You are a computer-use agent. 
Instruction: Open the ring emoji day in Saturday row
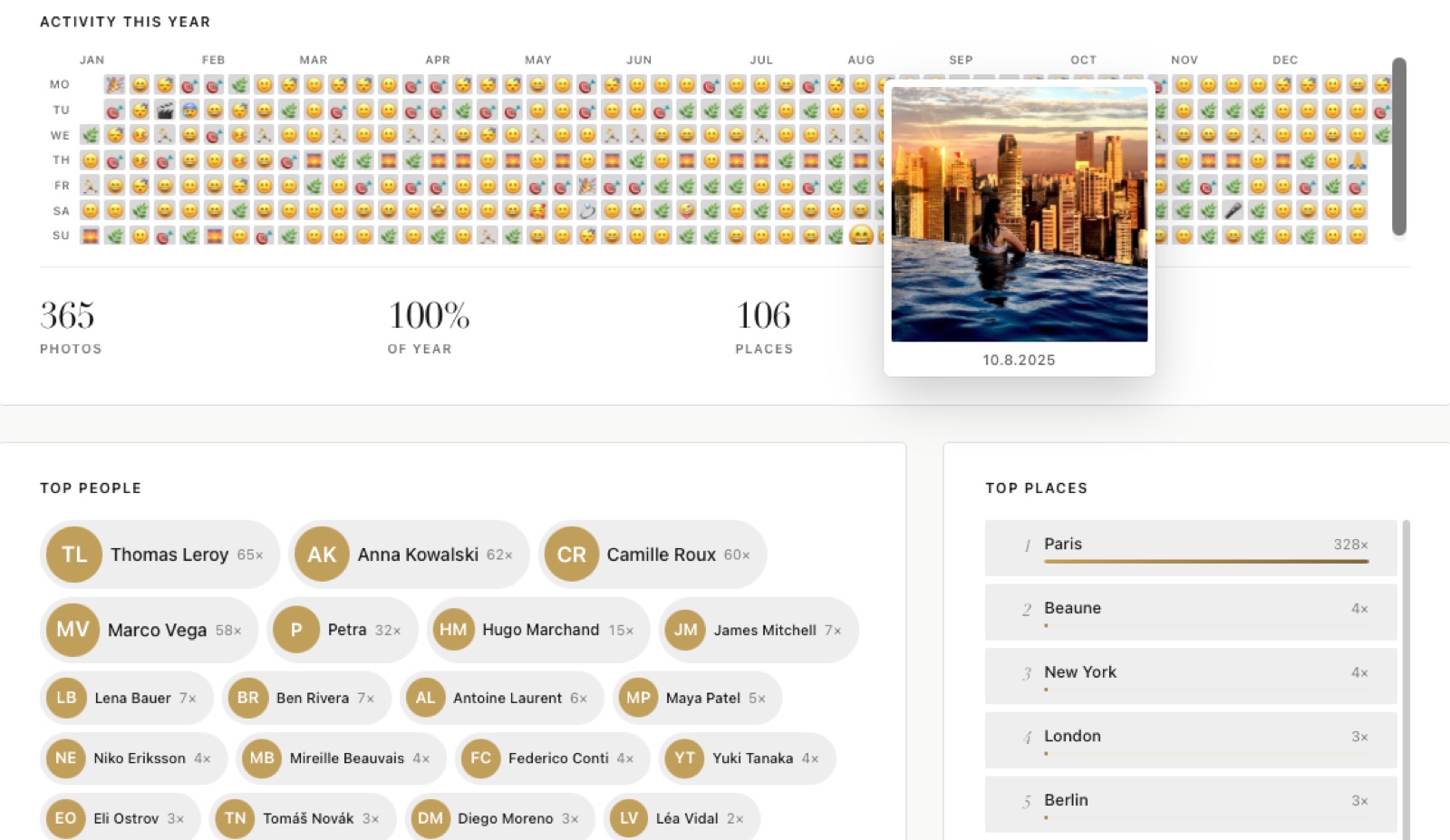587,211
